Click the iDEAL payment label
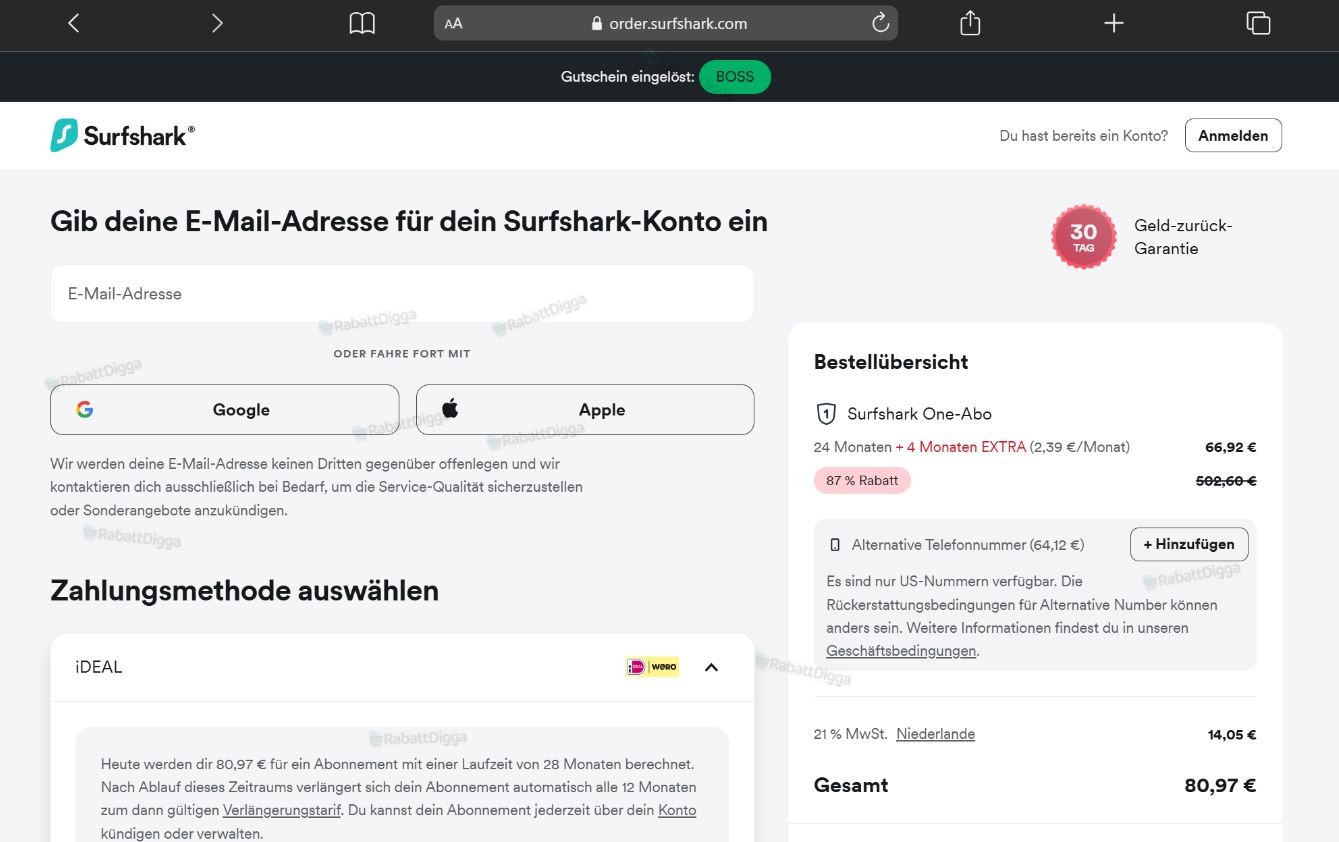The image size is (1339, 842). click(99, 667)
